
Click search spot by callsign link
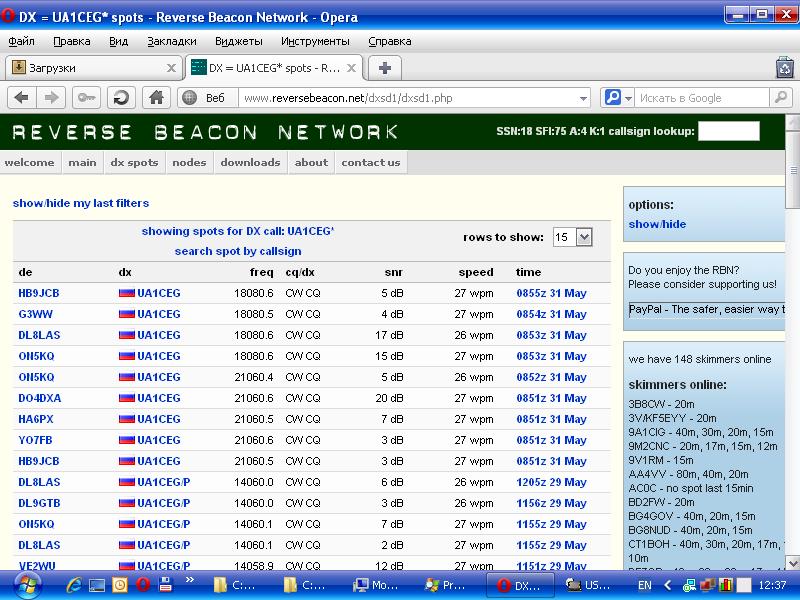coord(238,251)
